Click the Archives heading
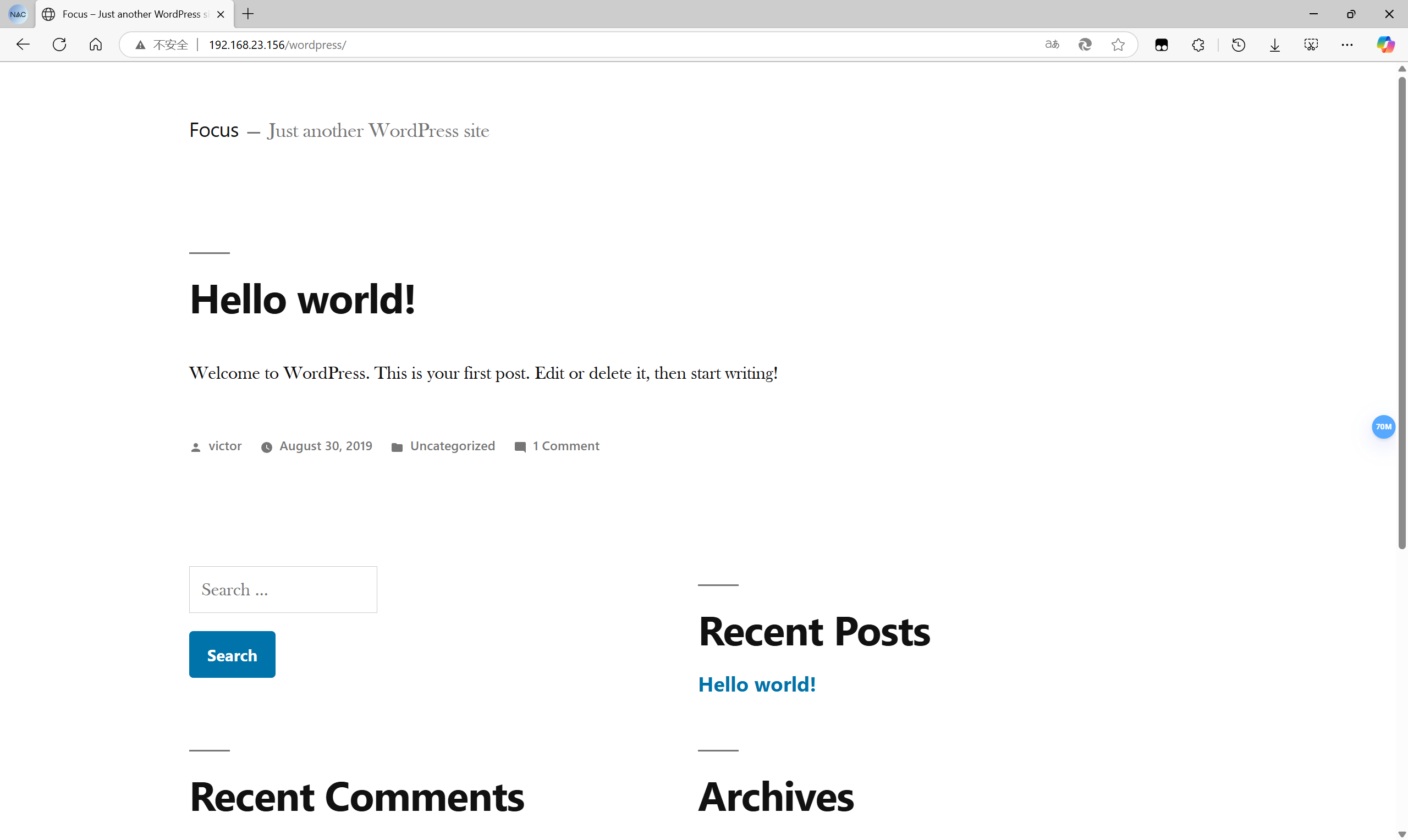The image size is (1408, 840). click(776, 797)
